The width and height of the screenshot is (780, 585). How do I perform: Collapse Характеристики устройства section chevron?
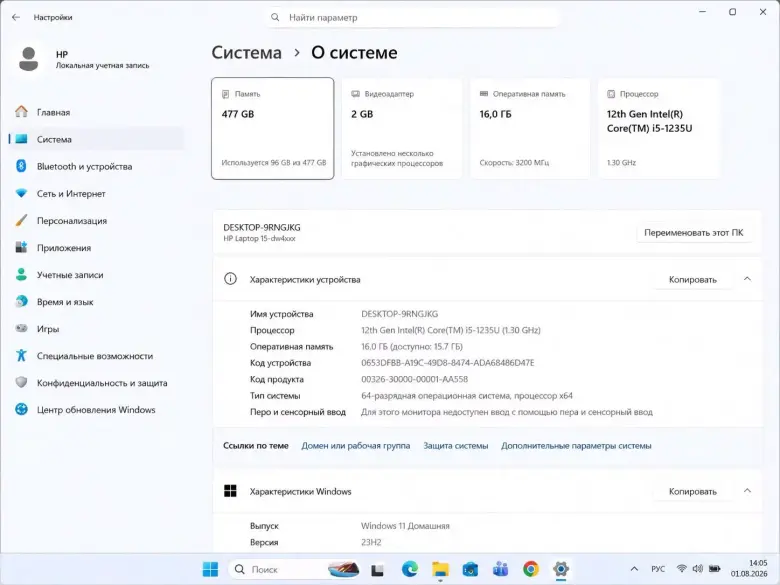747,279
